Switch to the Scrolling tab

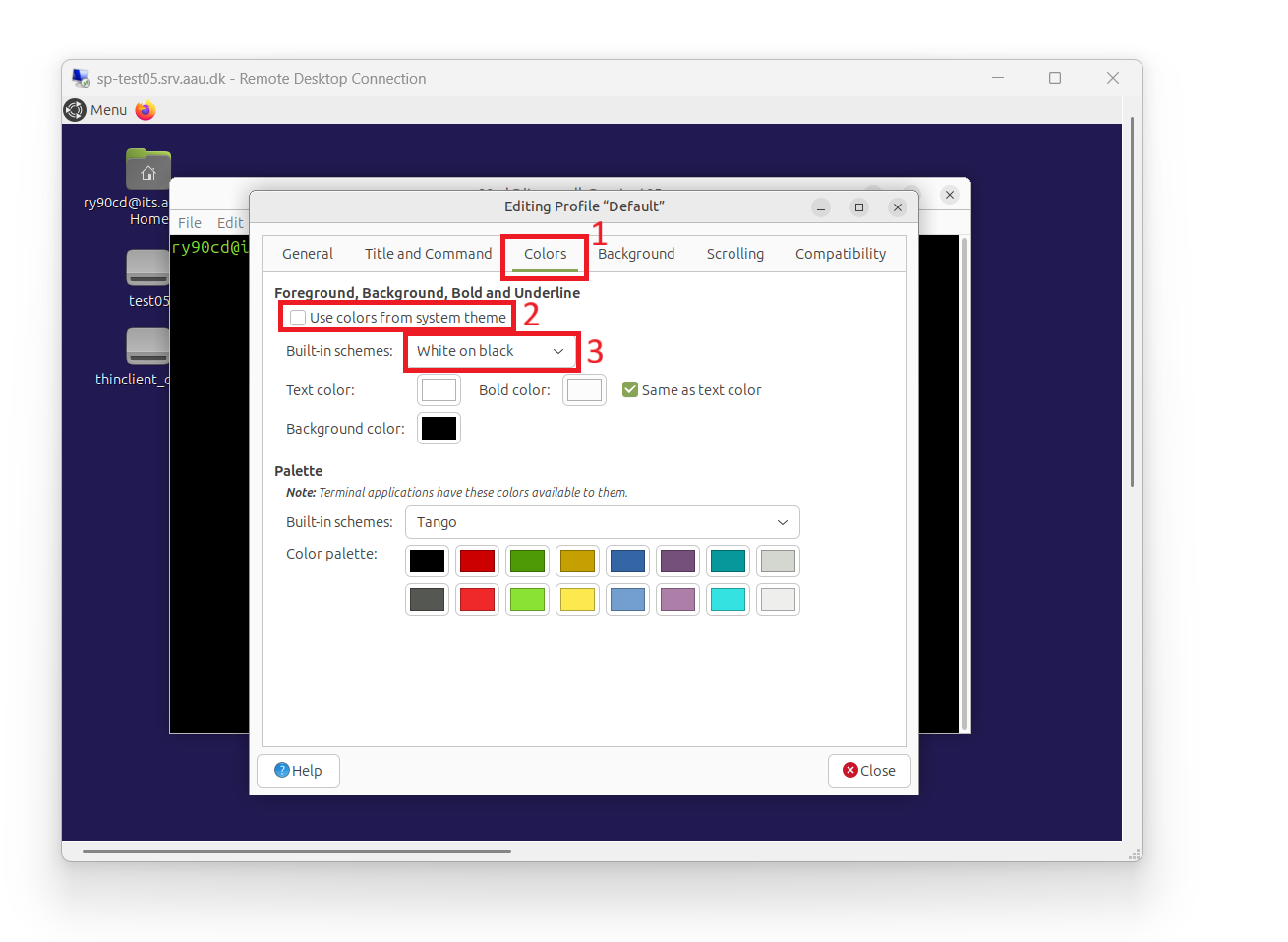(734, 253)
